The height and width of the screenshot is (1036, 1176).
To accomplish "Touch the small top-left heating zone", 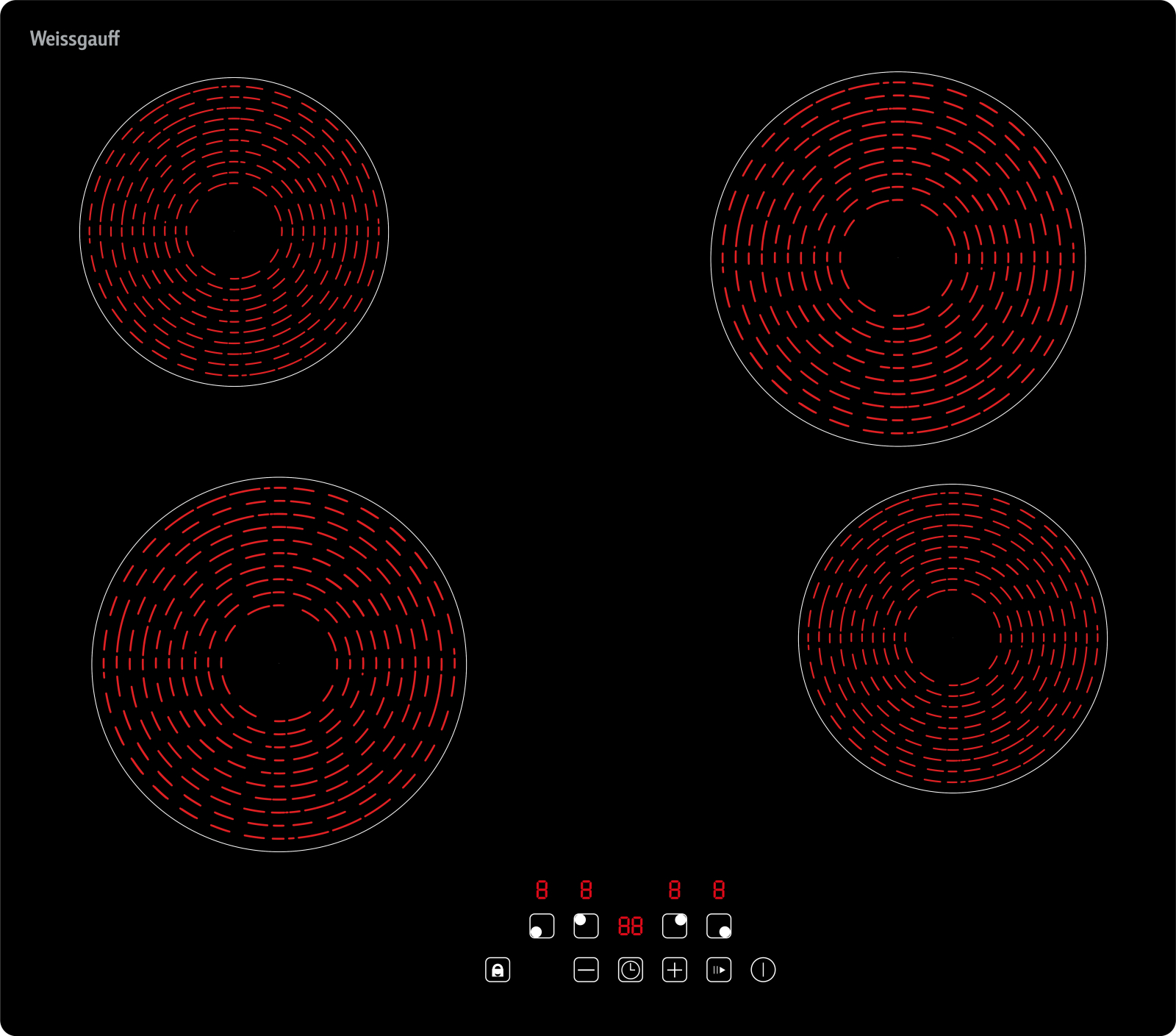I will [x=234, y=232].
